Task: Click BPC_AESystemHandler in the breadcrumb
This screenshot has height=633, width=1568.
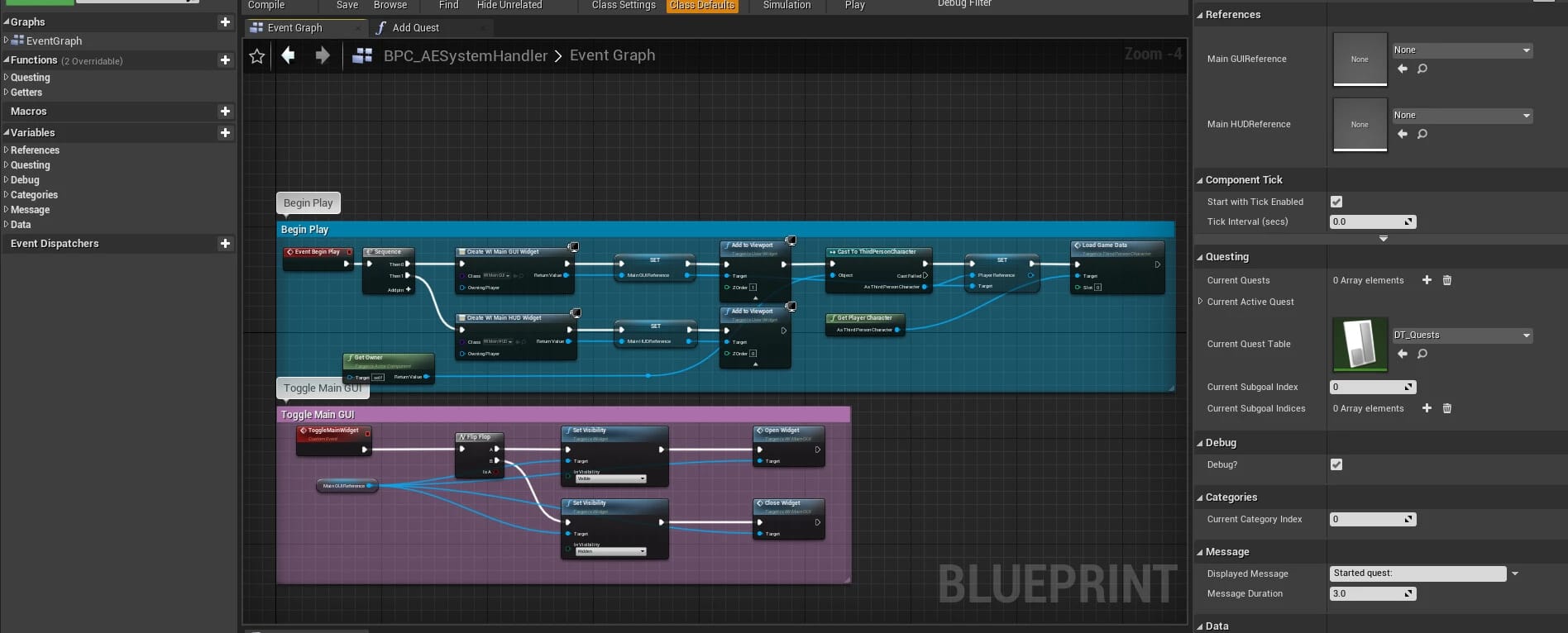Action: (466, 55)
